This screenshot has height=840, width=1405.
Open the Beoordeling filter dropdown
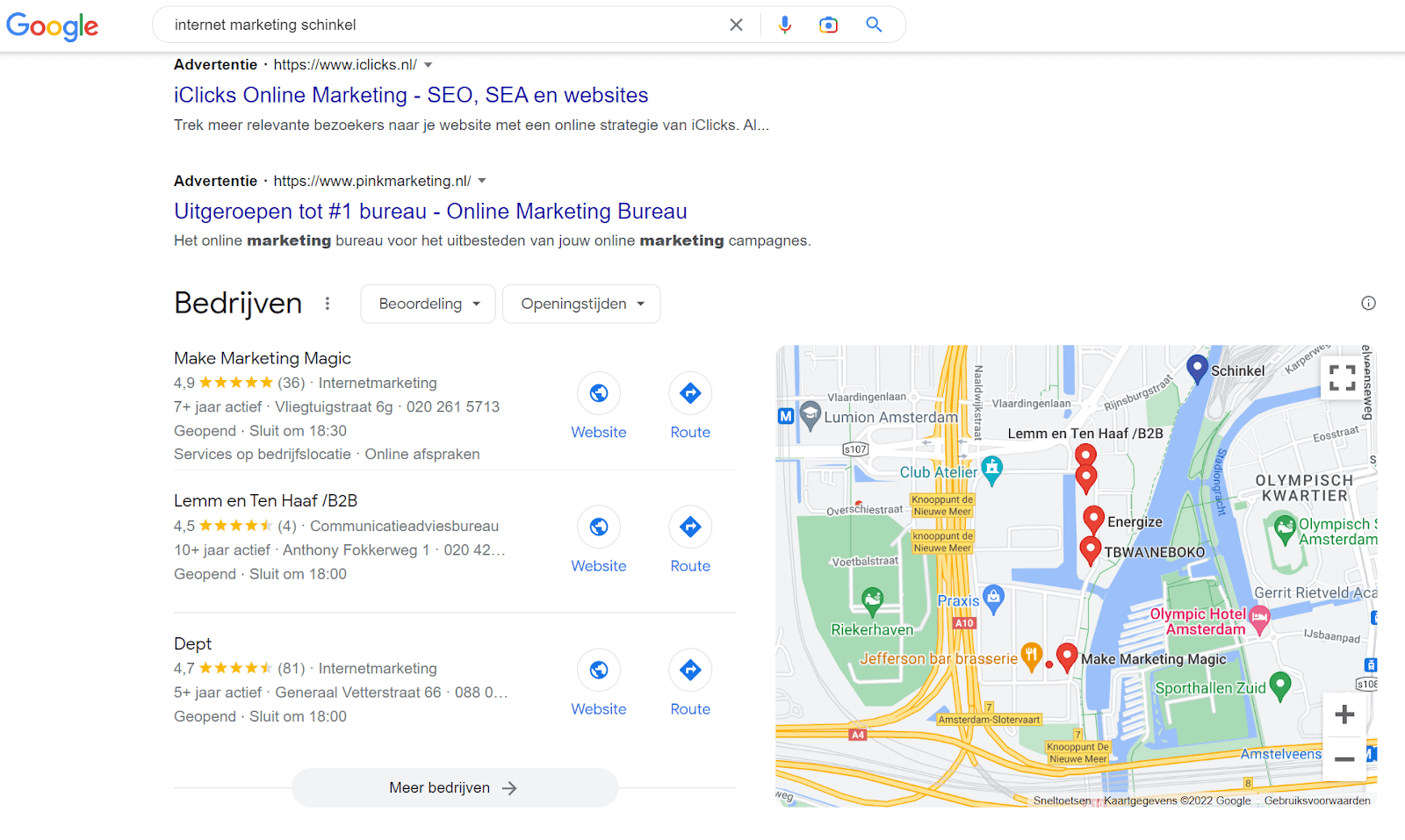(428, 303)
